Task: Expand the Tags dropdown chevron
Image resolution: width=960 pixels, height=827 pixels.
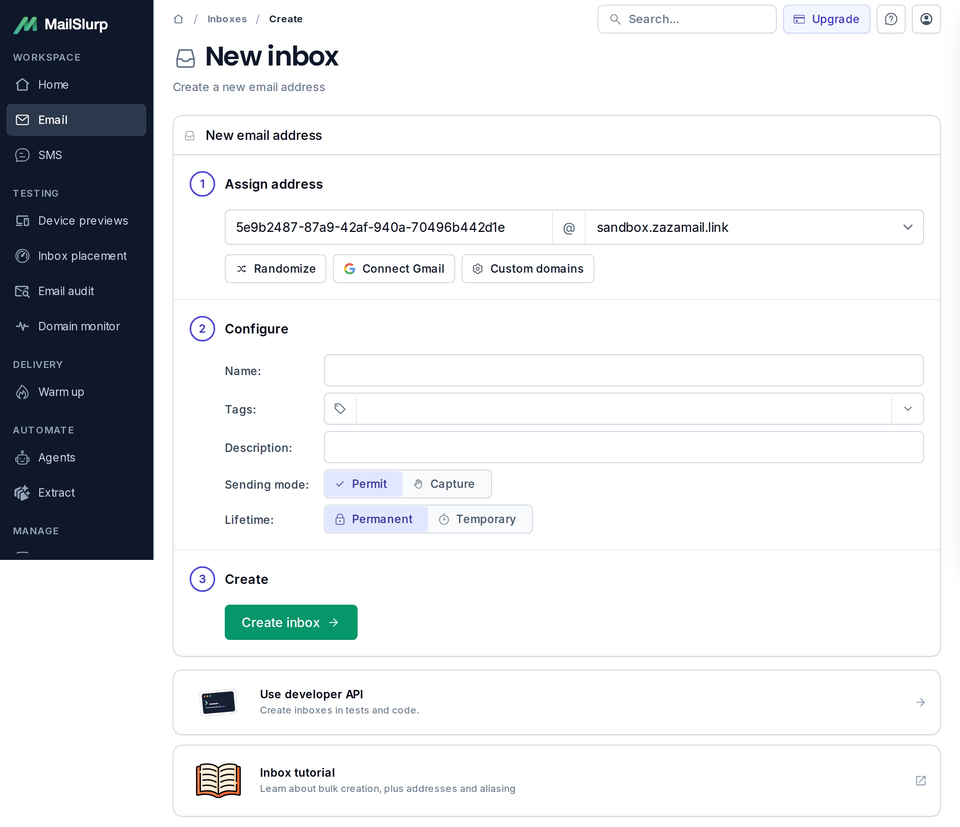Action: 907,408
